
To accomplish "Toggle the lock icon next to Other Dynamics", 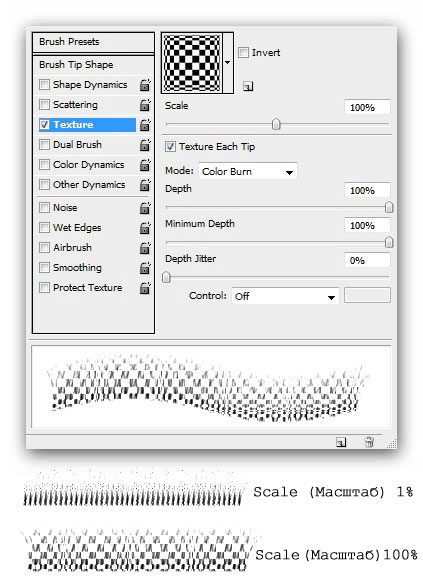I will point(145,185).
